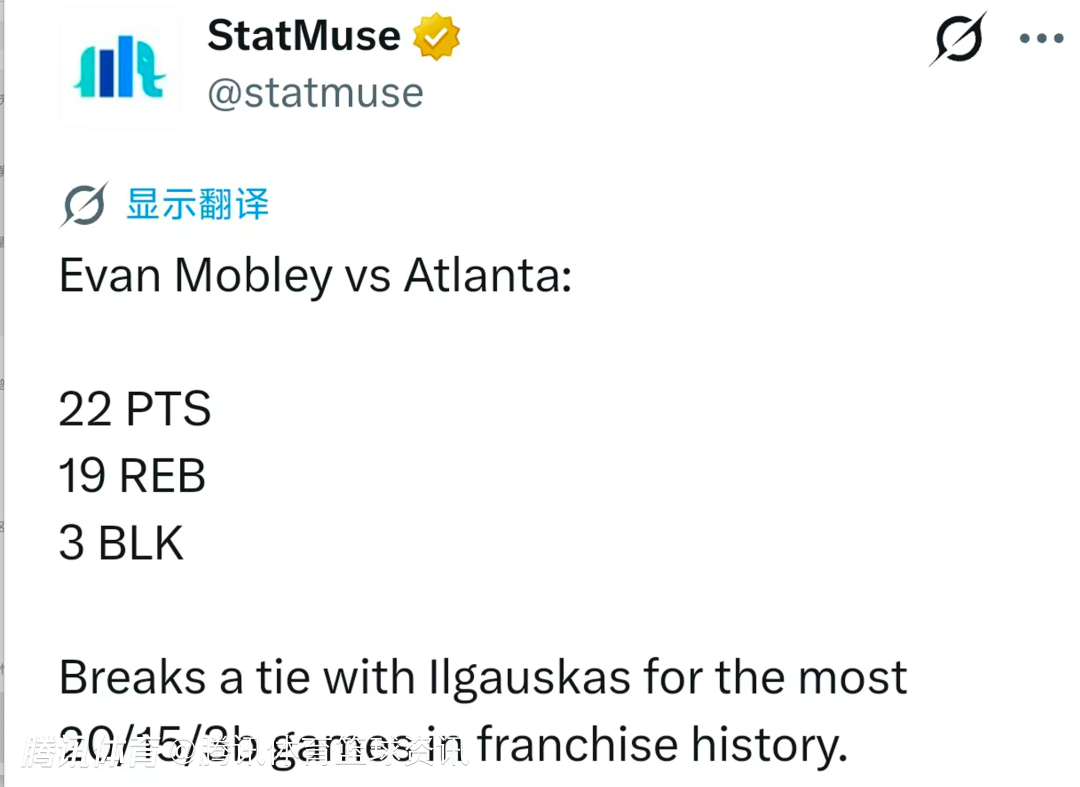This screenshot has height=787, width=1080.
Task: Click the "22 PTS" stat line
Action: [x=135, y=410]
